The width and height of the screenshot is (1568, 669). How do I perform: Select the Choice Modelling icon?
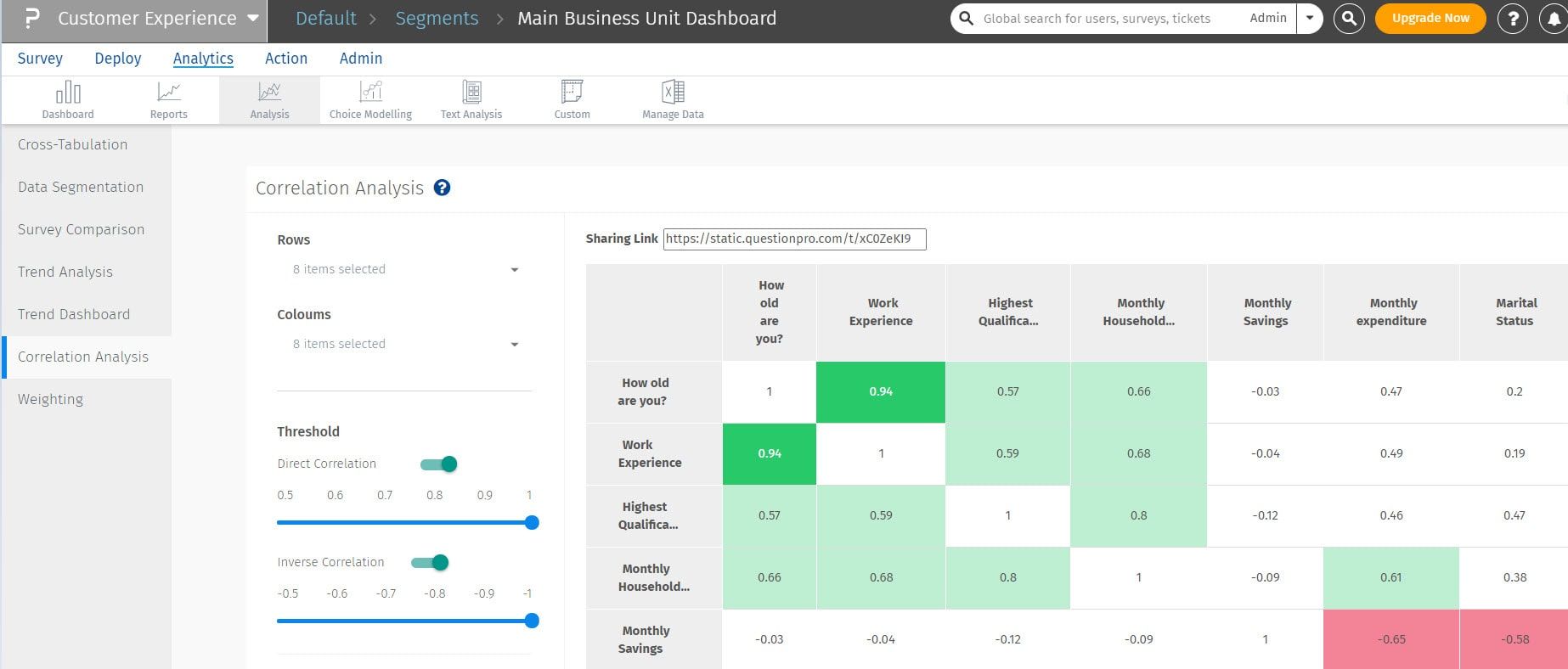[x=370, y=93]
